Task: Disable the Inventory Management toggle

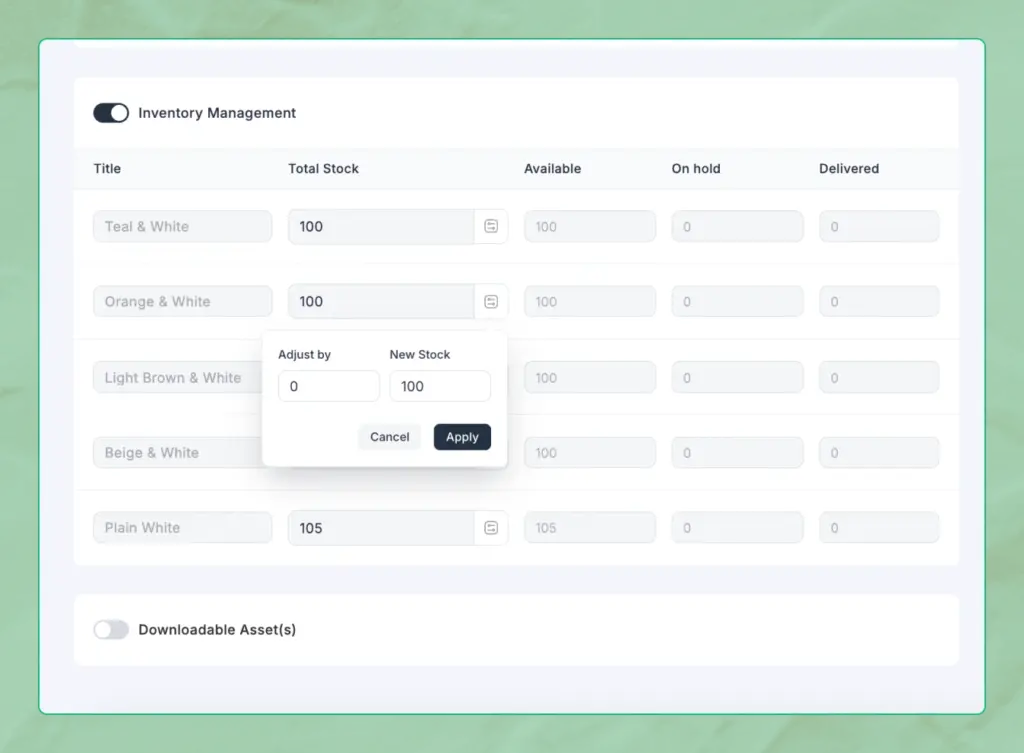Action: click(111, 113)
